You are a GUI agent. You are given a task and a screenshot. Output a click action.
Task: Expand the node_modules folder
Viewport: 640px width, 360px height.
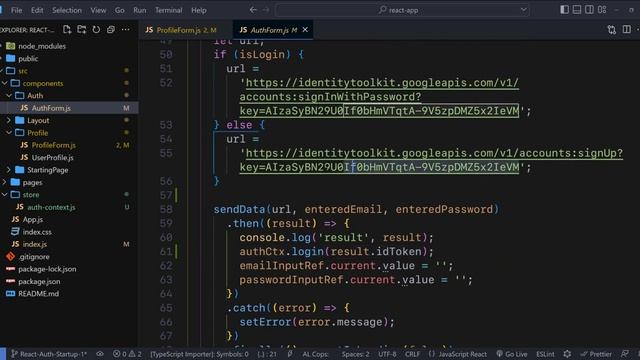tap(42, 46)
